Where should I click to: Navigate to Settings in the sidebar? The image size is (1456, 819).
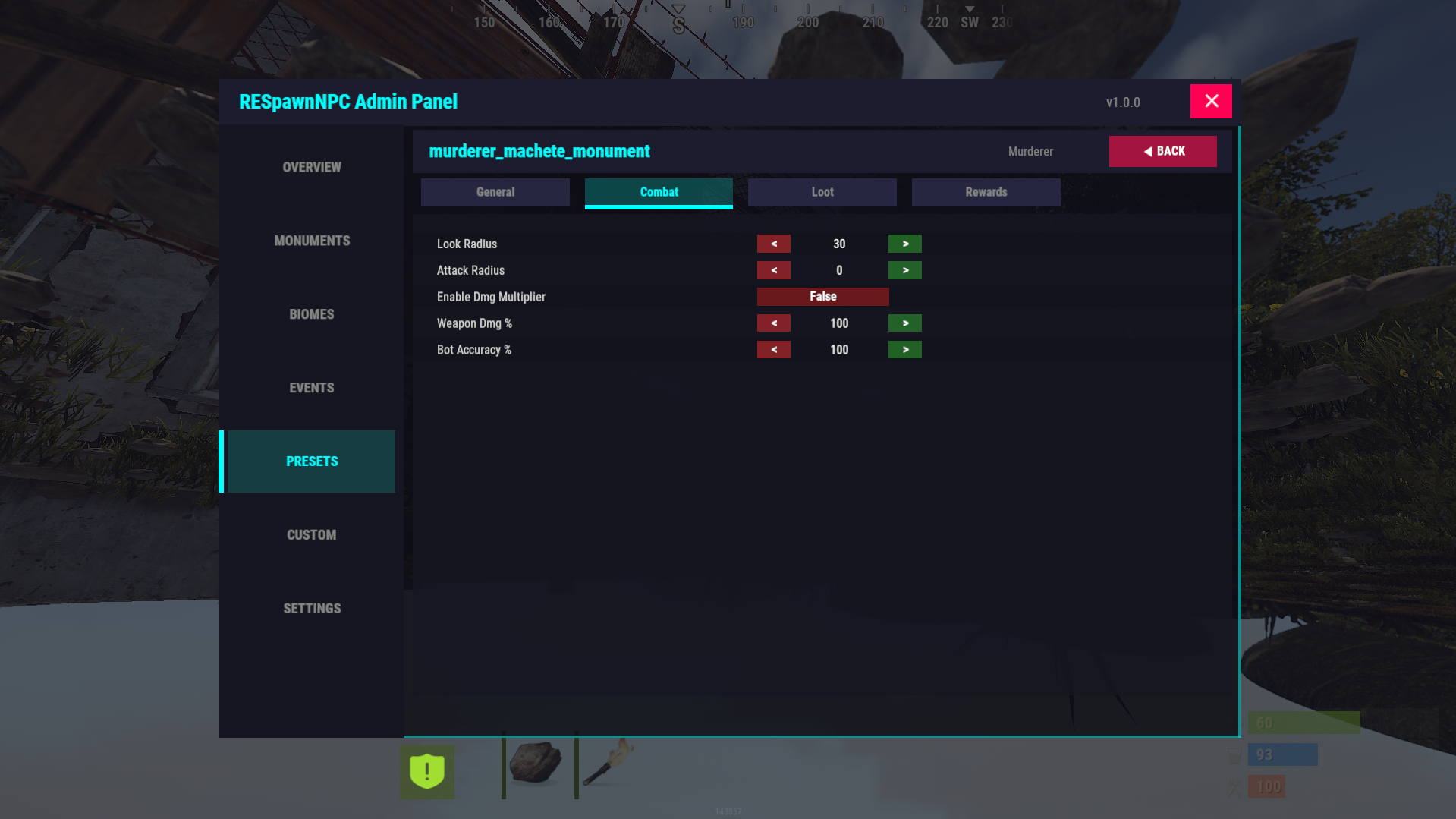click(311, 609)
